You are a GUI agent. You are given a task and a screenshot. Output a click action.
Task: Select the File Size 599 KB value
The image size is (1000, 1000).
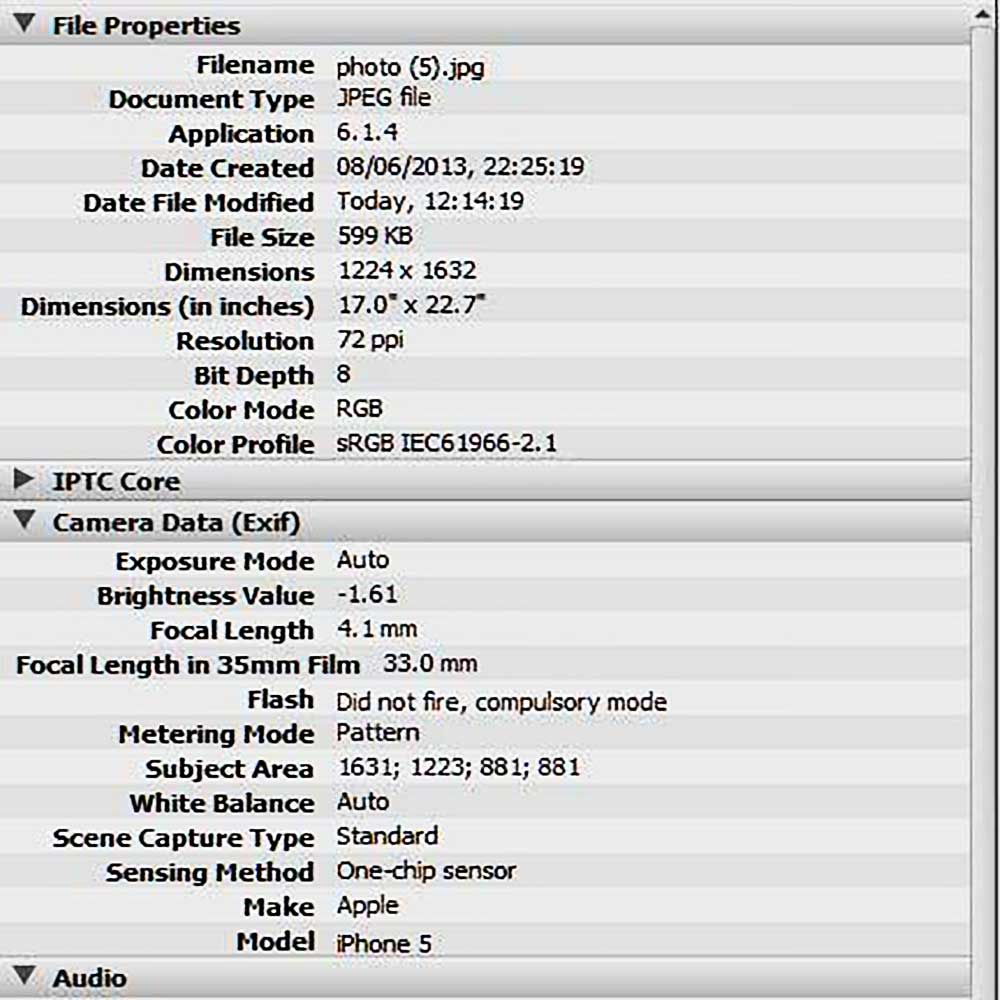374,237
